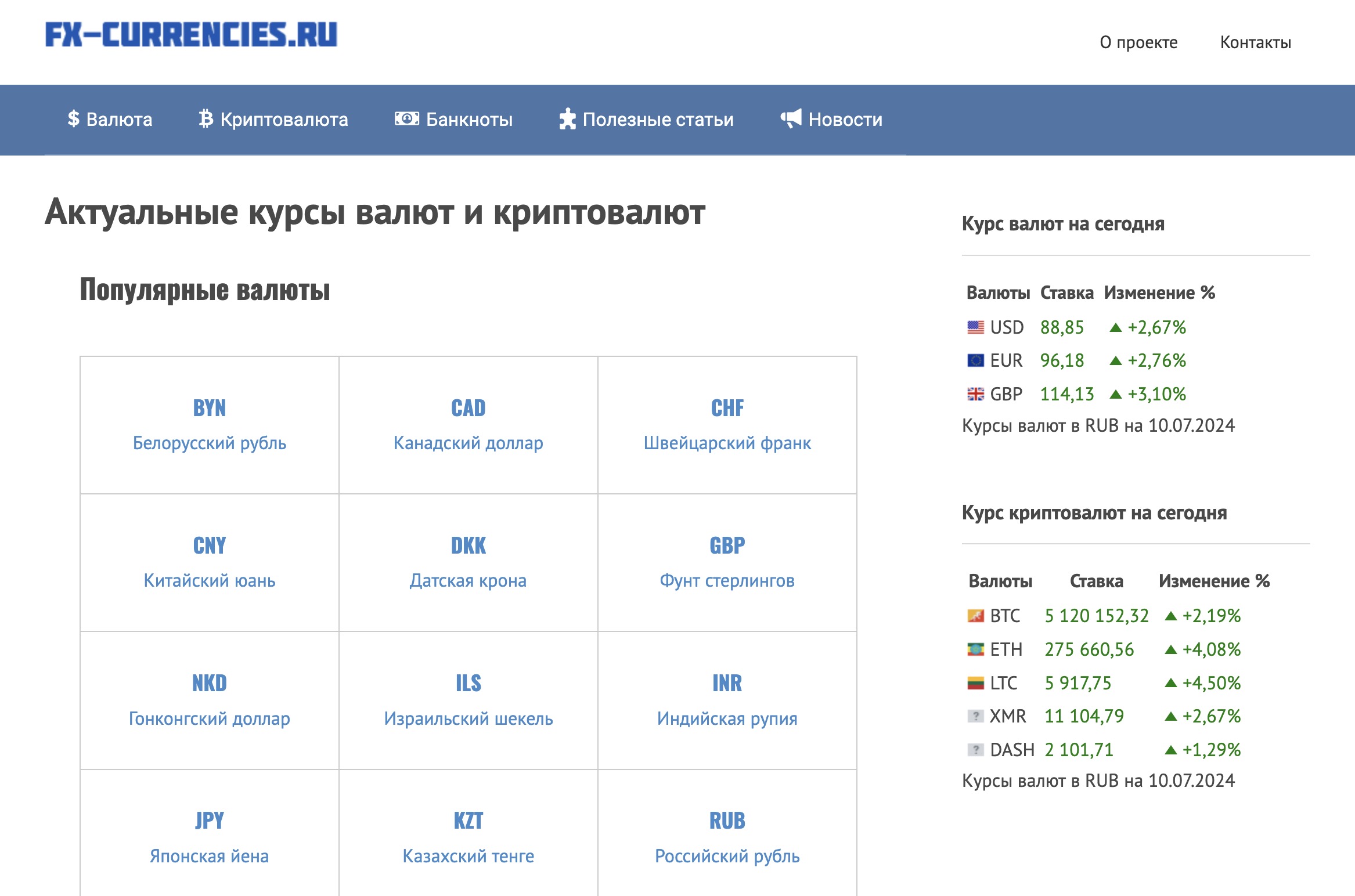This screenshot has height=896, width=1355.
Task: Click the ETH rate 275 660,56
Action: tap(1089, 649)
